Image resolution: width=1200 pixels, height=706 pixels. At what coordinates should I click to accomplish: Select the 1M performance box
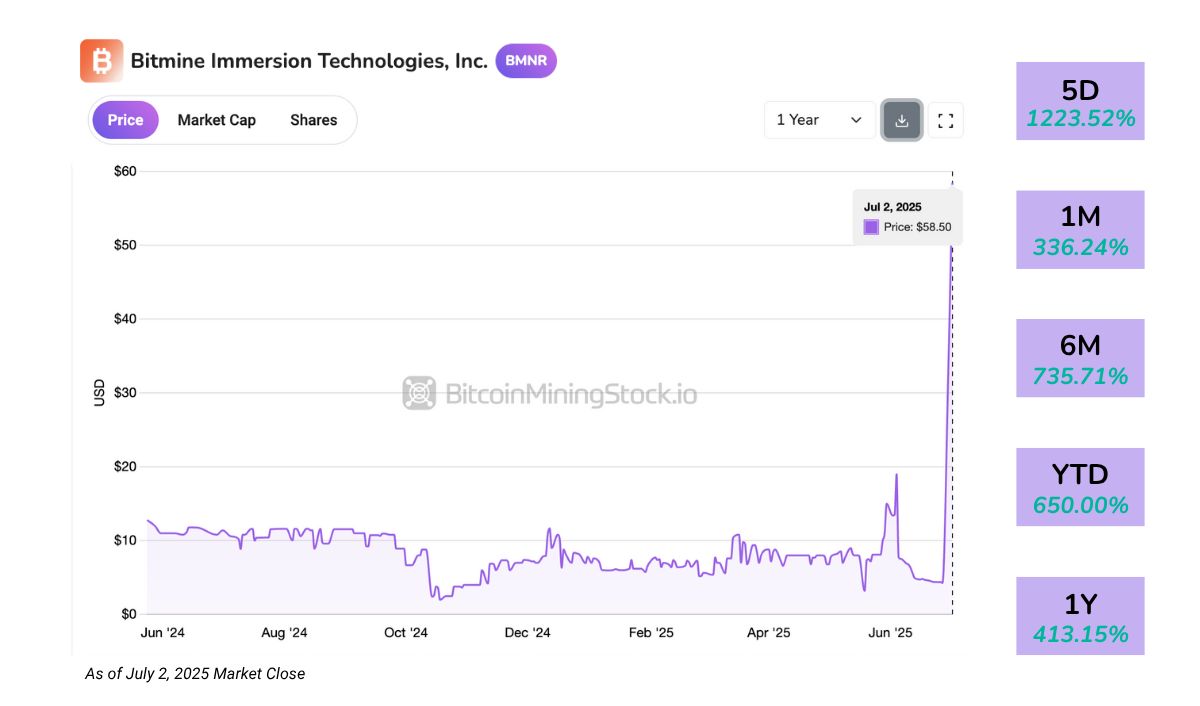[x=1080, y=230]
